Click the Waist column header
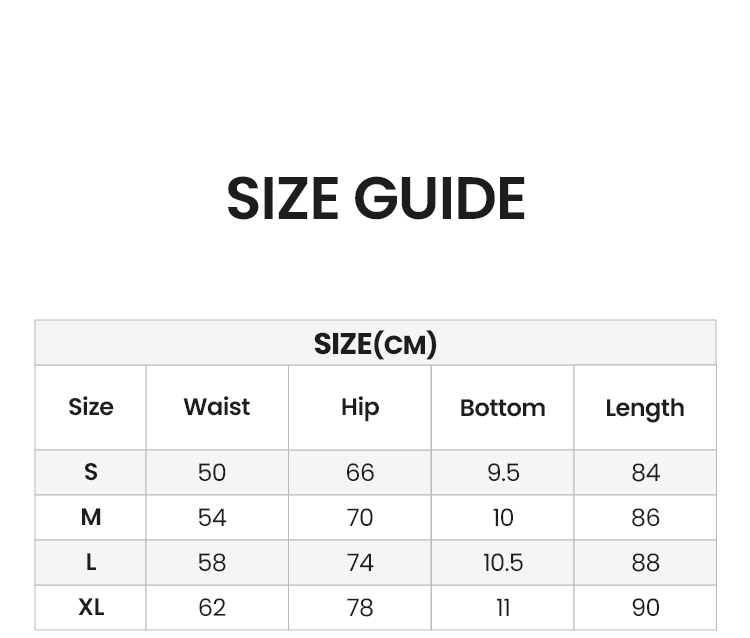Image resolution: width=750 pixels, height=638 pixels. pos(217,407)
